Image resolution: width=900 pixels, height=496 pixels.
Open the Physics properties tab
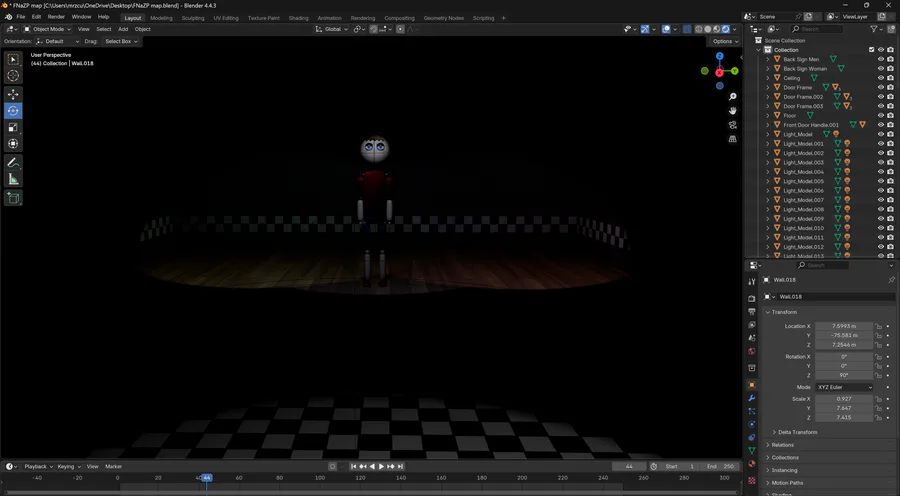click(x=752, y=424)
